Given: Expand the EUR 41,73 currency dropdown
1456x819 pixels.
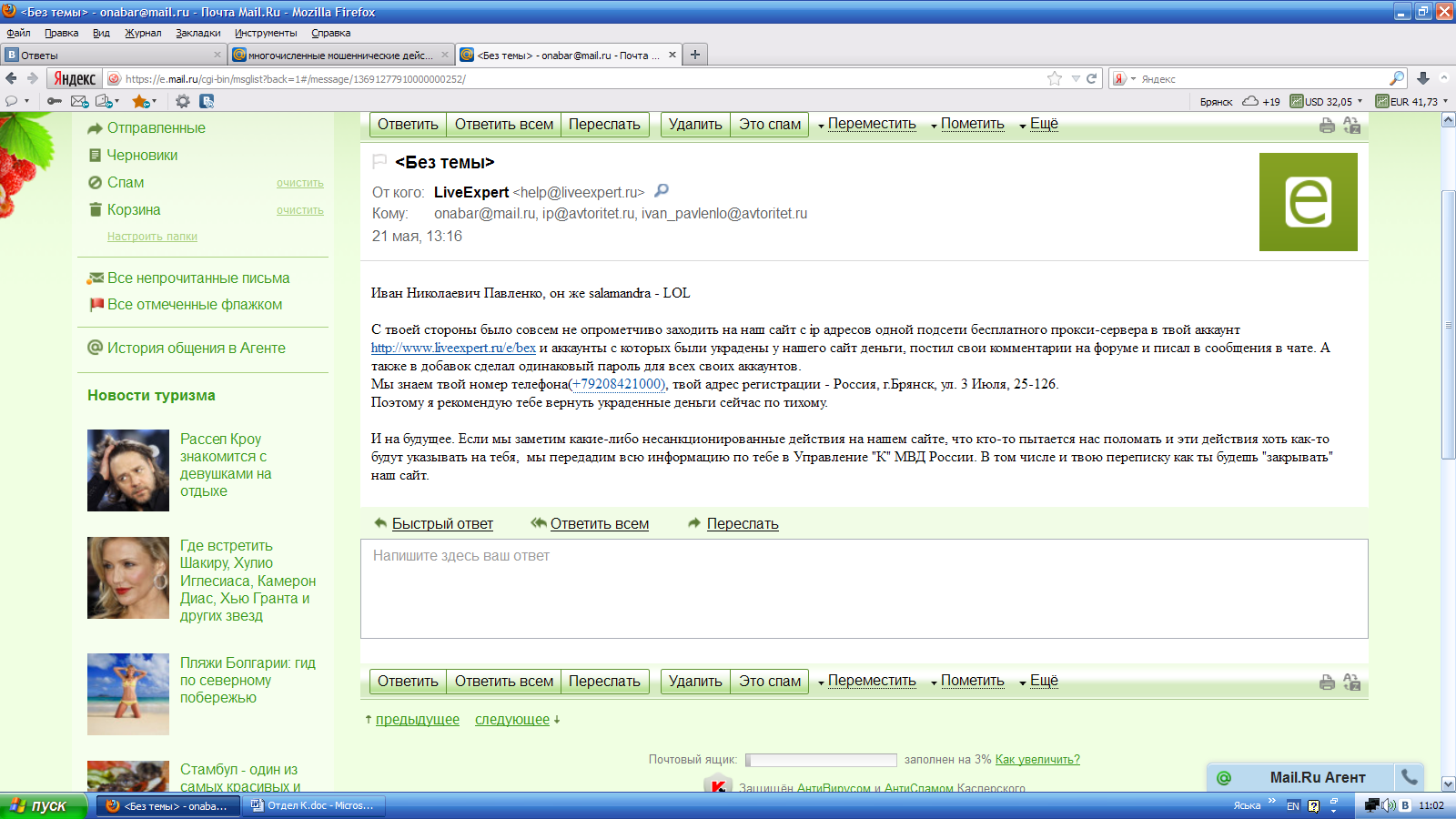Looking at the screenshot, I should coord(1445,101).
